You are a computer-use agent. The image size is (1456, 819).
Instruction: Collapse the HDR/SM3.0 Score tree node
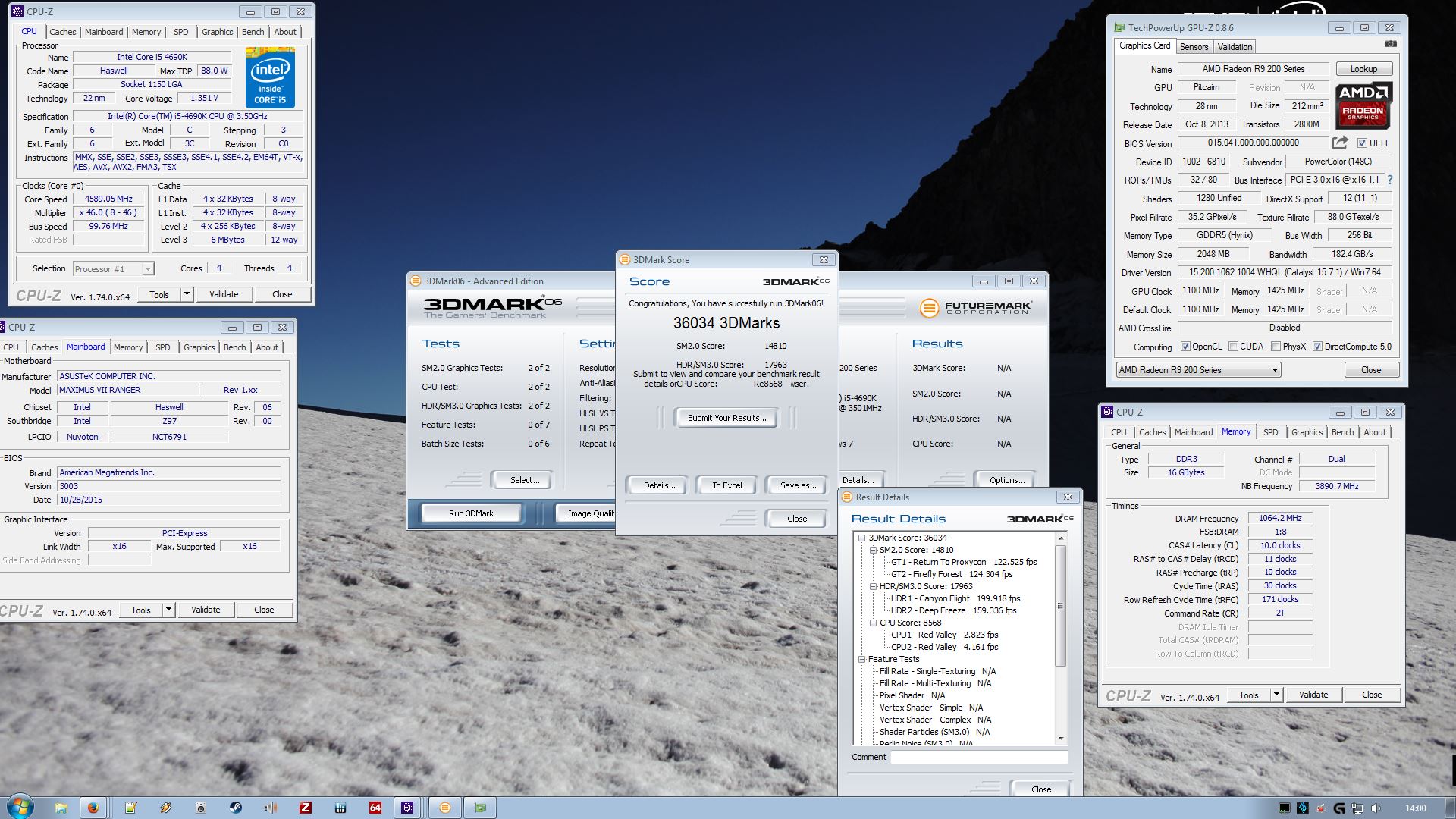coord(873,586)
